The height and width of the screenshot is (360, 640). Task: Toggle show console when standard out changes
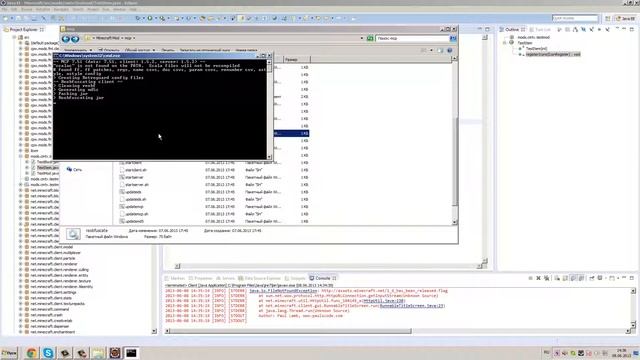point(573,278)
